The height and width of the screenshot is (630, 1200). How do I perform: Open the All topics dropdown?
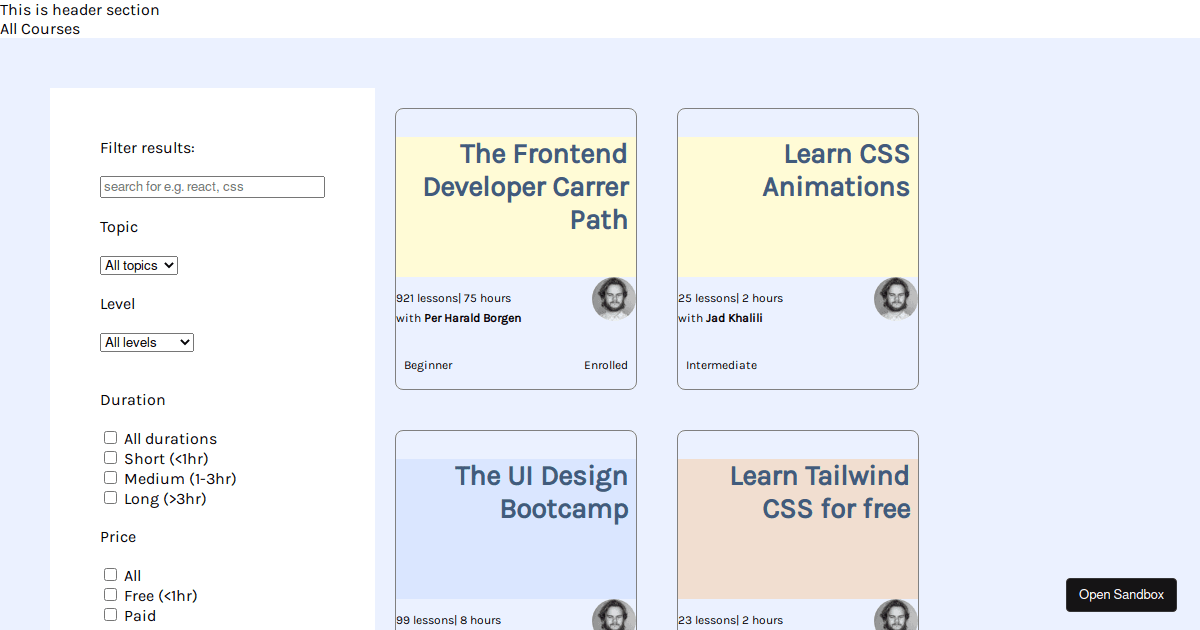[139, 265]
